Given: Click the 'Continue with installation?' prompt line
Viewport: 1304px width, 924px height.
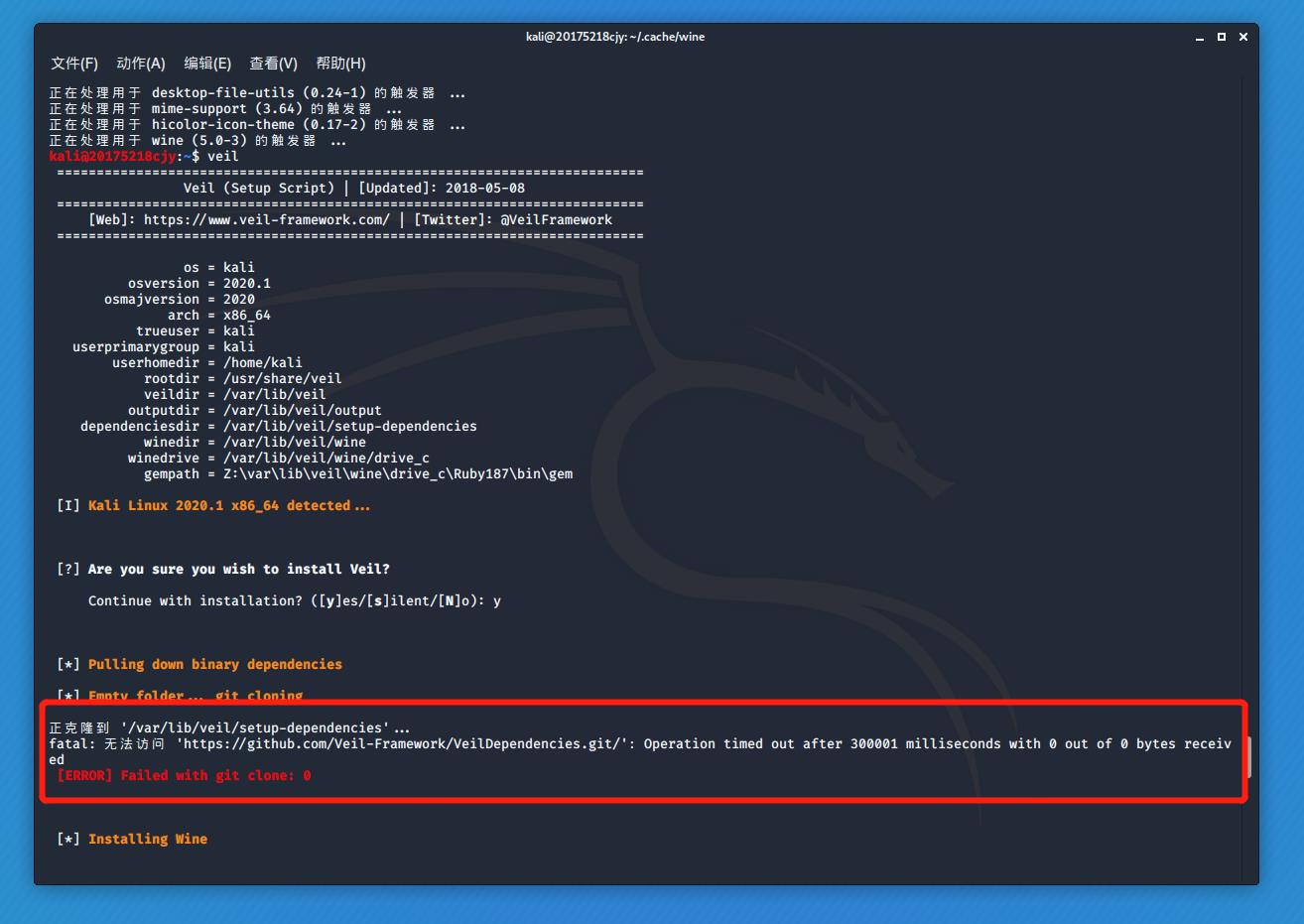Looking at the screenshot, I should [295, 601].
